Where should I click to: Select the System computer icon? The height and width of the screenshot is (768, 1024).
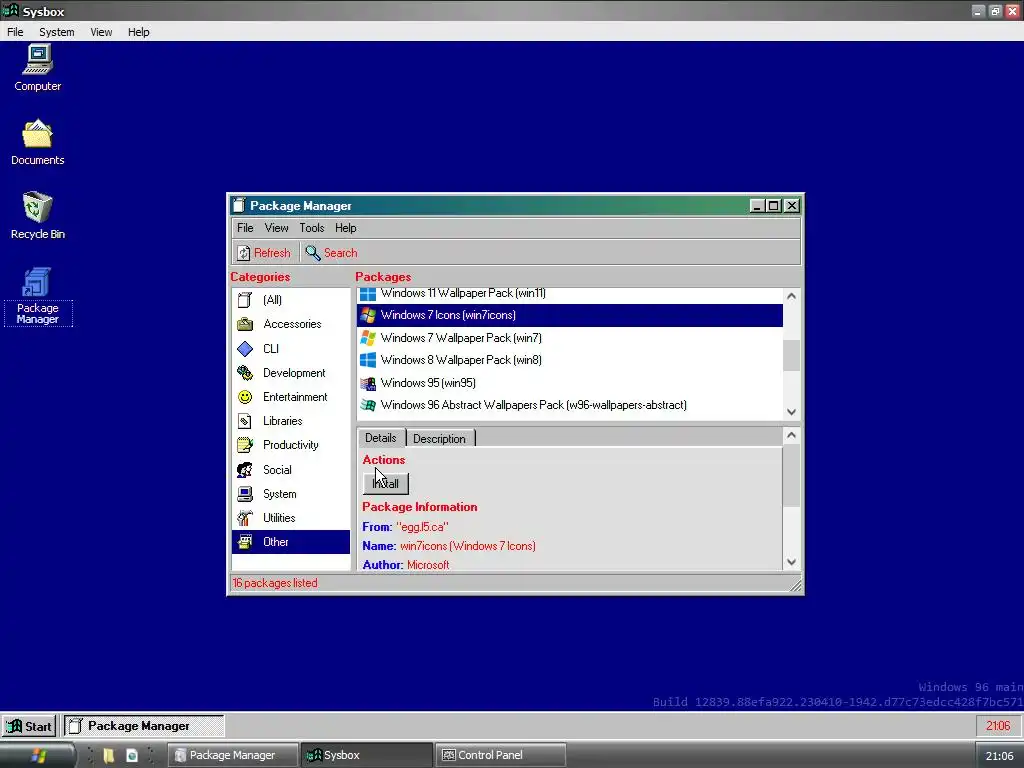pyautogui.click(x=245, y=494)
